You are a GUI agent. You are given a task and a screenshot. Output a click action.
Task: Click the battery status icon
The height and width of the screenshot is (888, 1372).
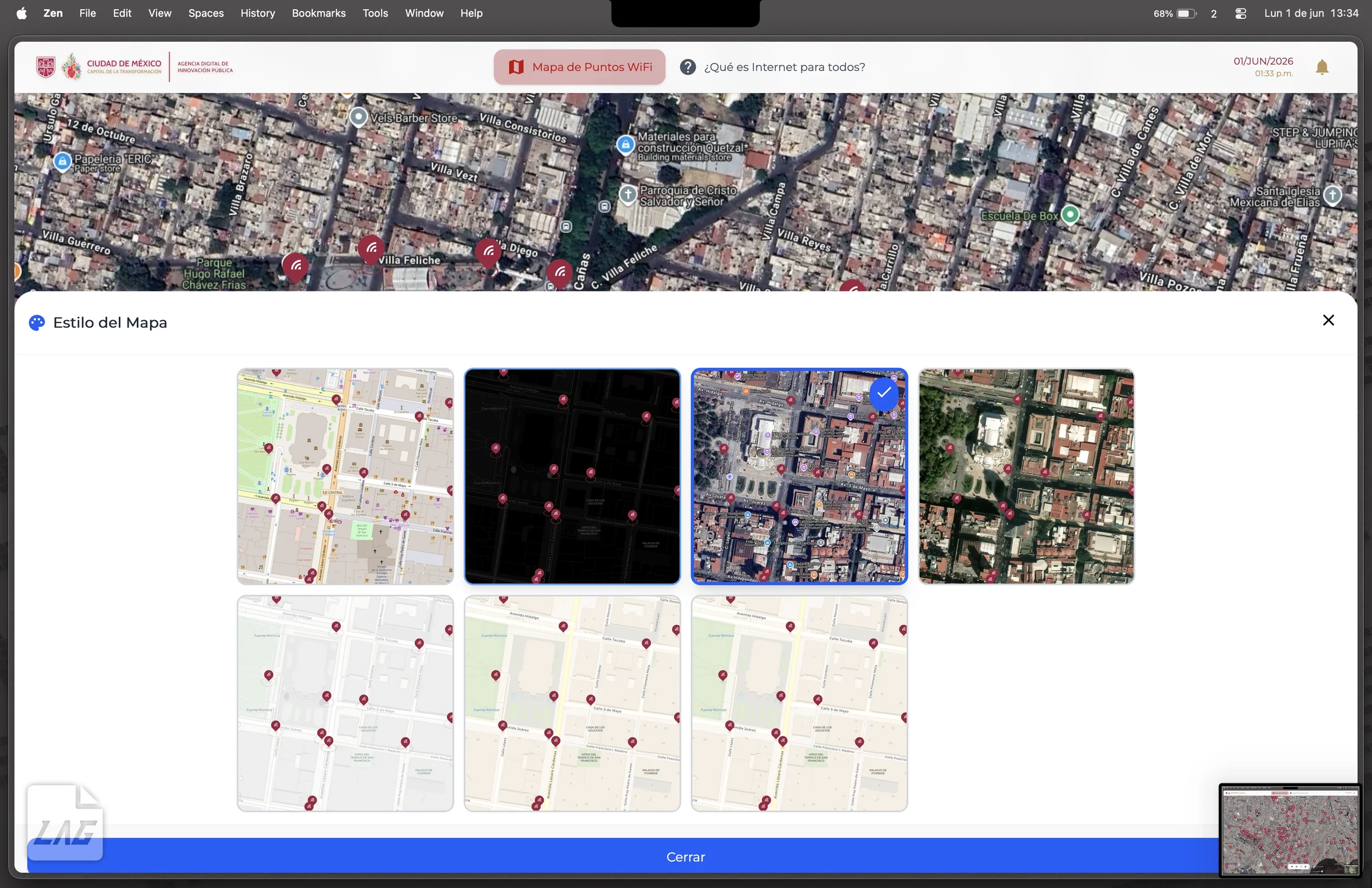(1186, 13)
